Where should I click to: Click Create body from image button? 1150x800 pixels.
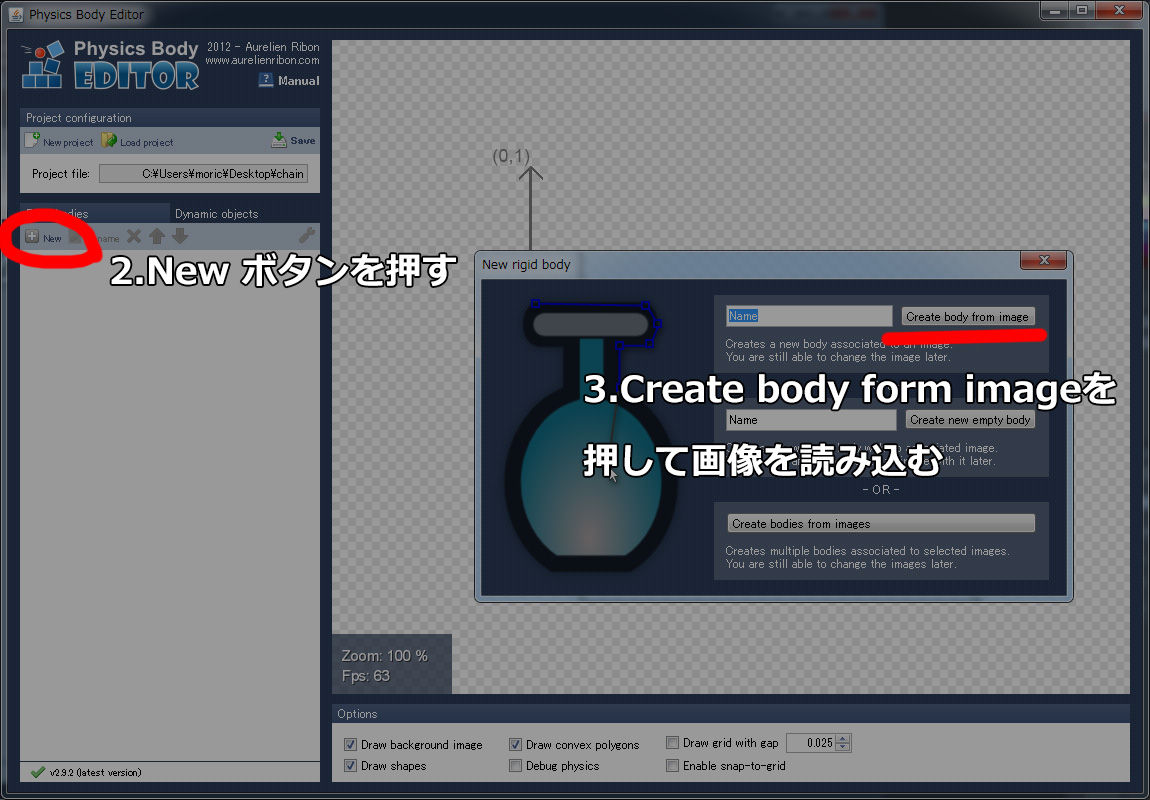[967, 317]
